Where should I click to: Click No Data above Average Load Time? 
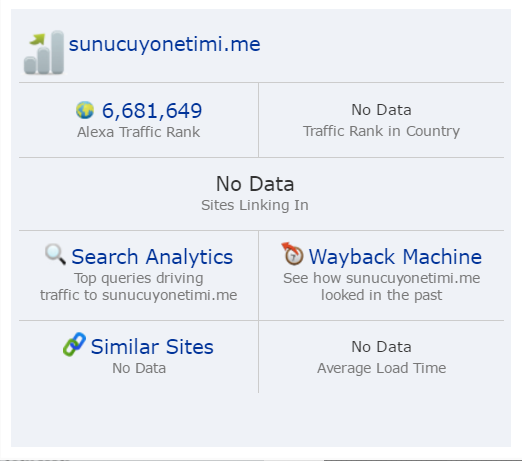coord(381,347)
